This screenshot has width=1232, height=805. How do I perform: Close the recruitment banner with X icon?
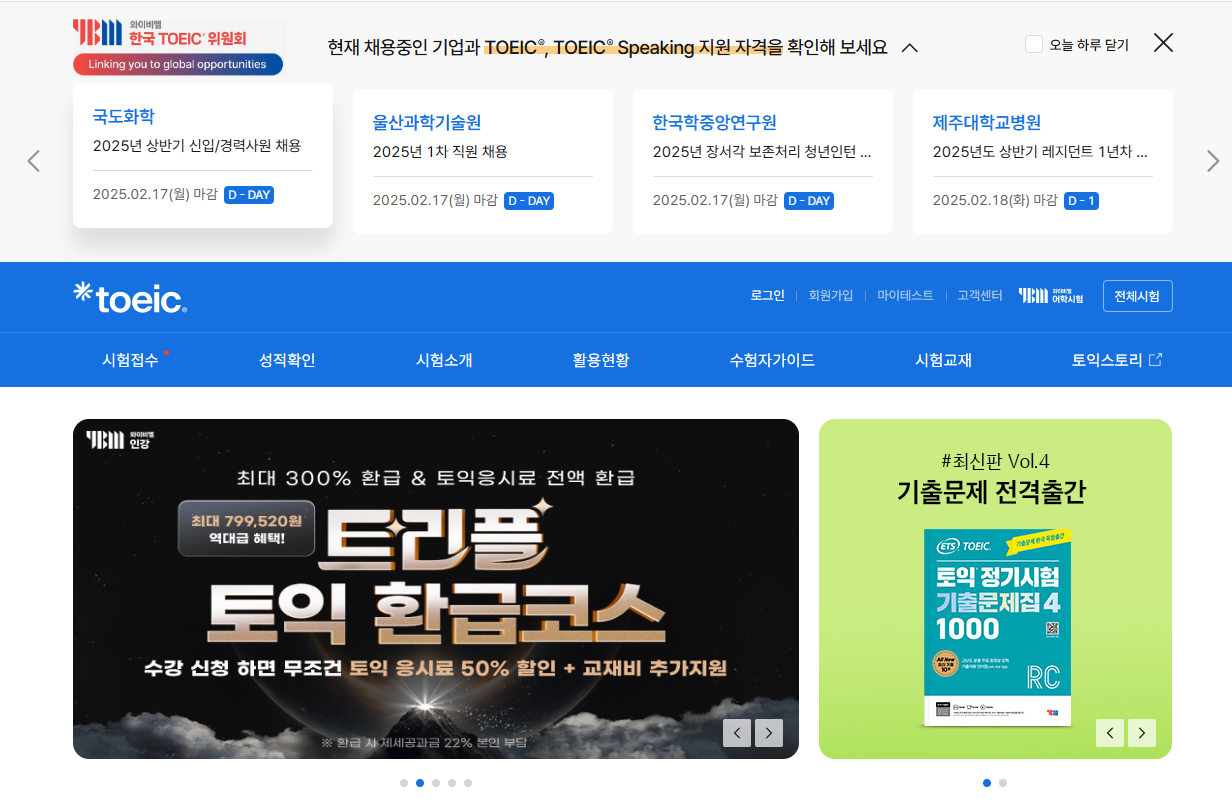click(1163, 43)
